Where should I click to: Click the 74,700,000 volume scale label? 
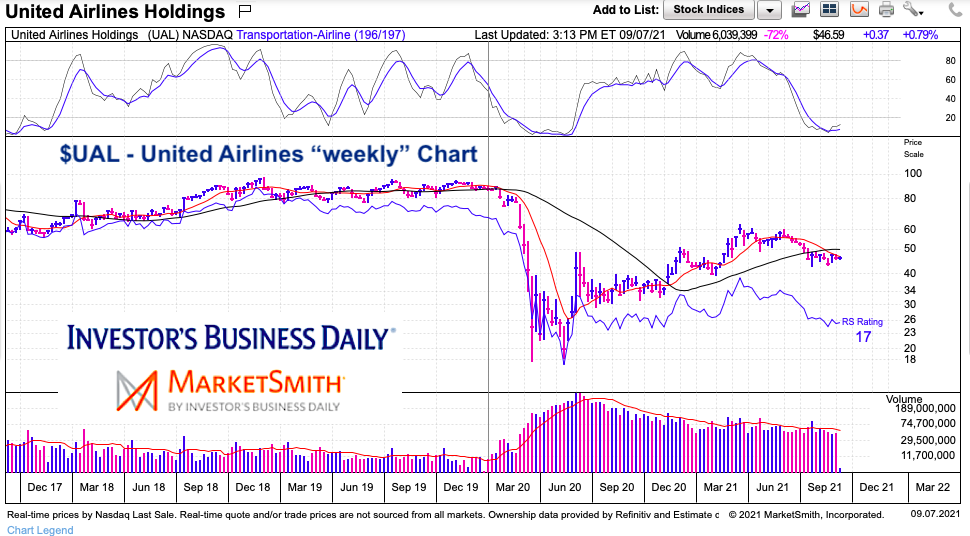[928, 423]
